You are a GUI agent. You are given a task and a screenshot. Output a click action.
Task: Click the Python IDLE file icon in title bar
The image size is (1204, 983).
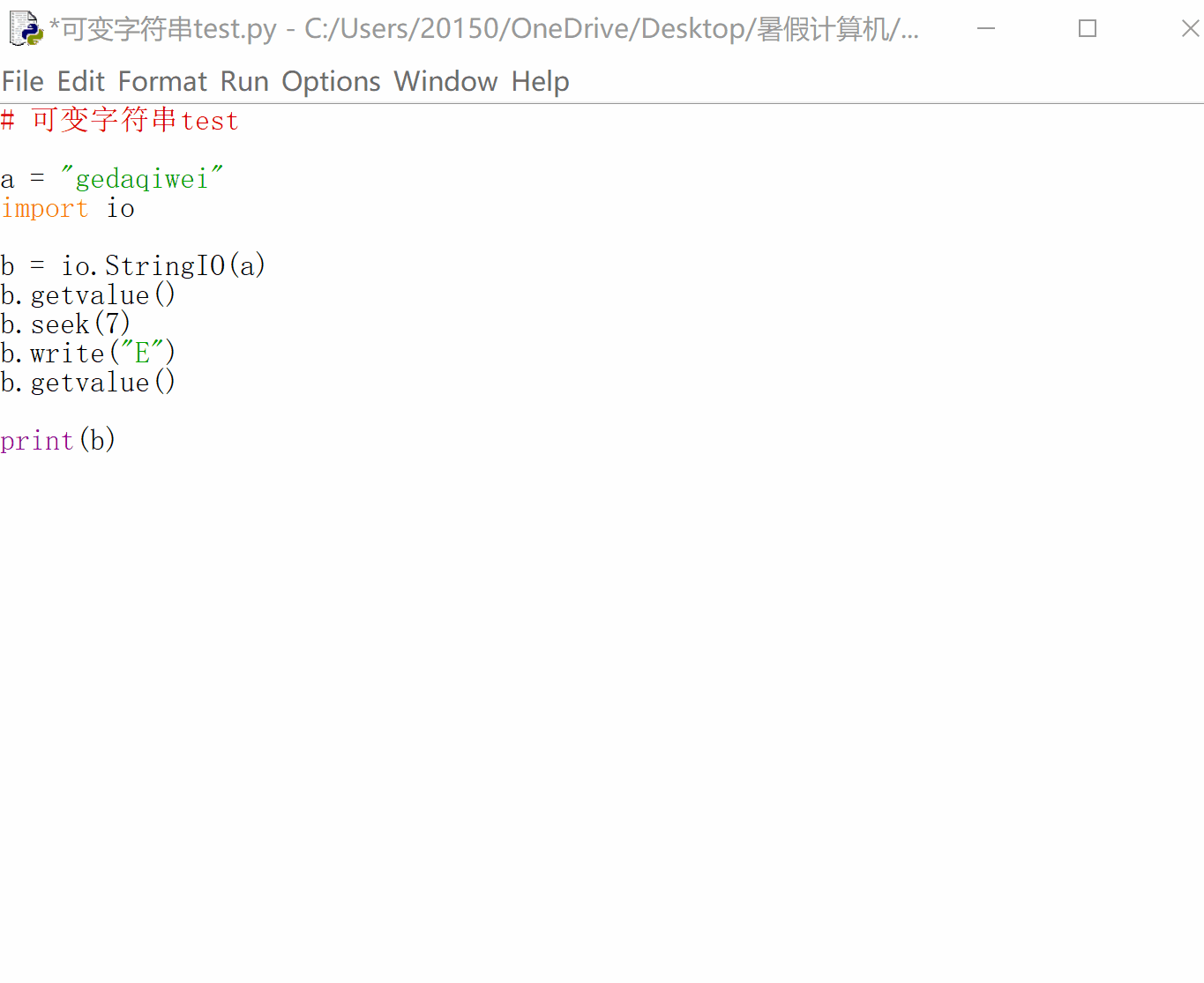26,28
